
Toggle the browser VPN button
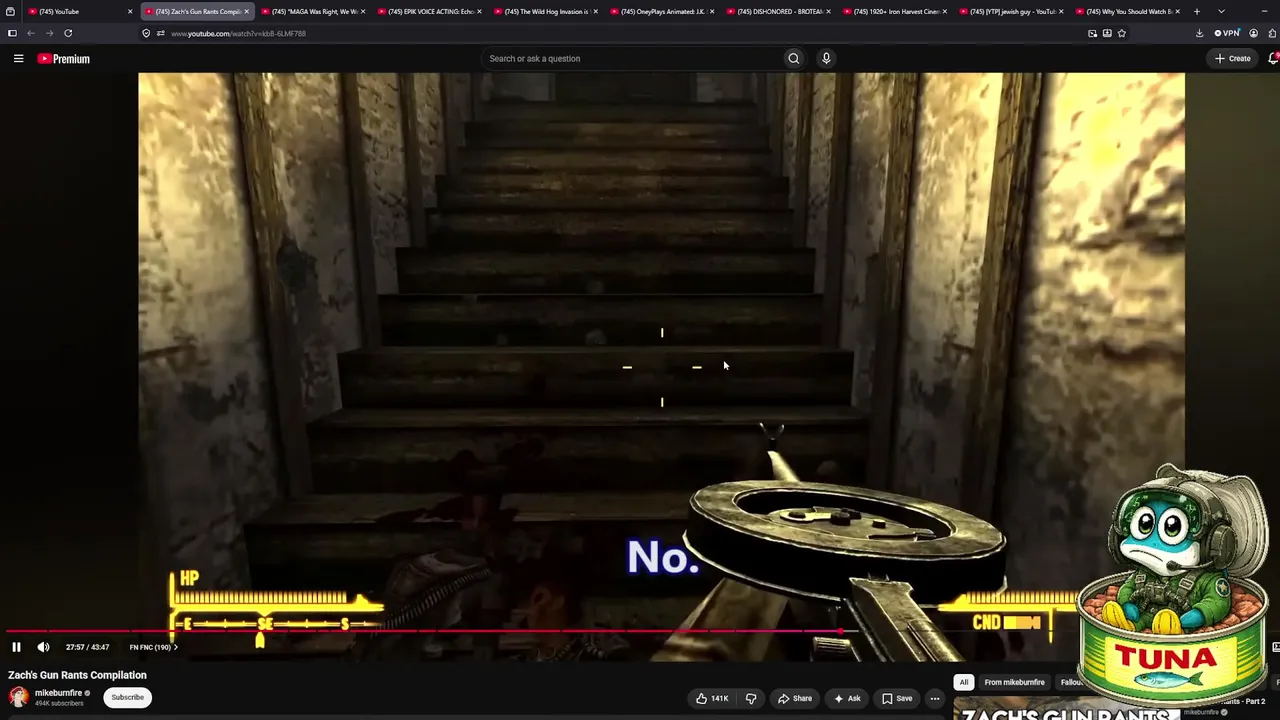coord(1226,33)
